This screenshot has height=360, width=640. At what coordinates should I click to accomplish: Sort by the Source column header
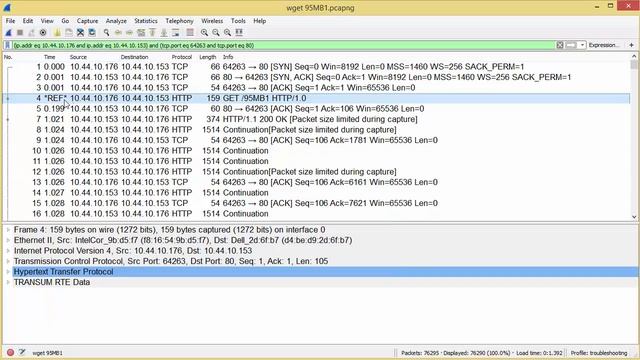(78, 57)
